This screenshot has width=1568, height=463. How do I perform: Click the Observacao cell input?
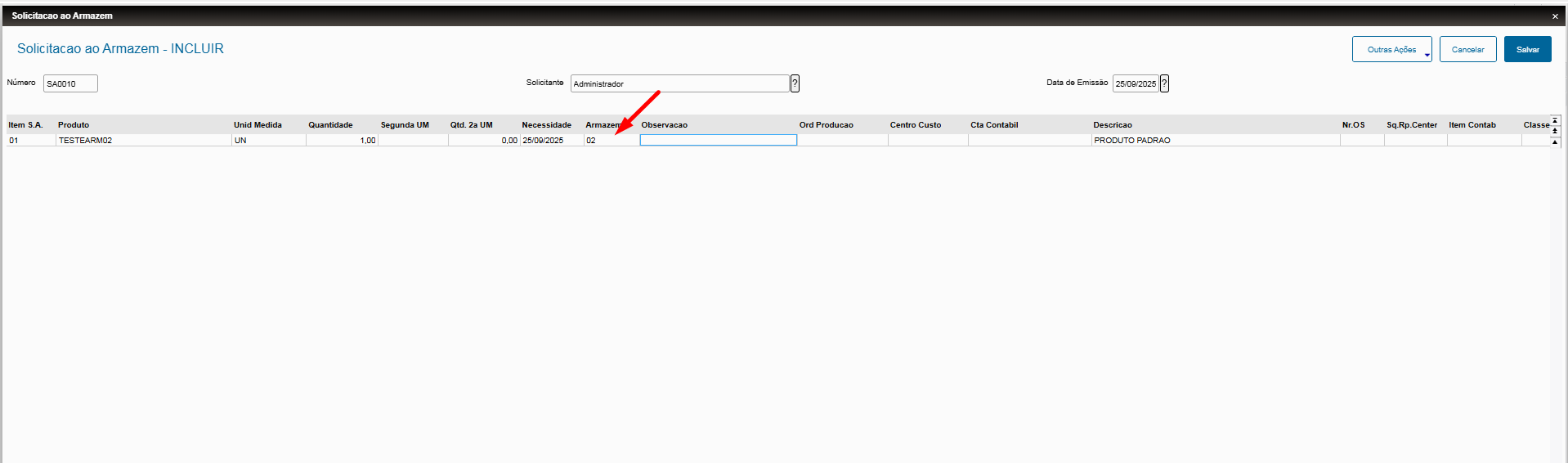pos(718,140)
